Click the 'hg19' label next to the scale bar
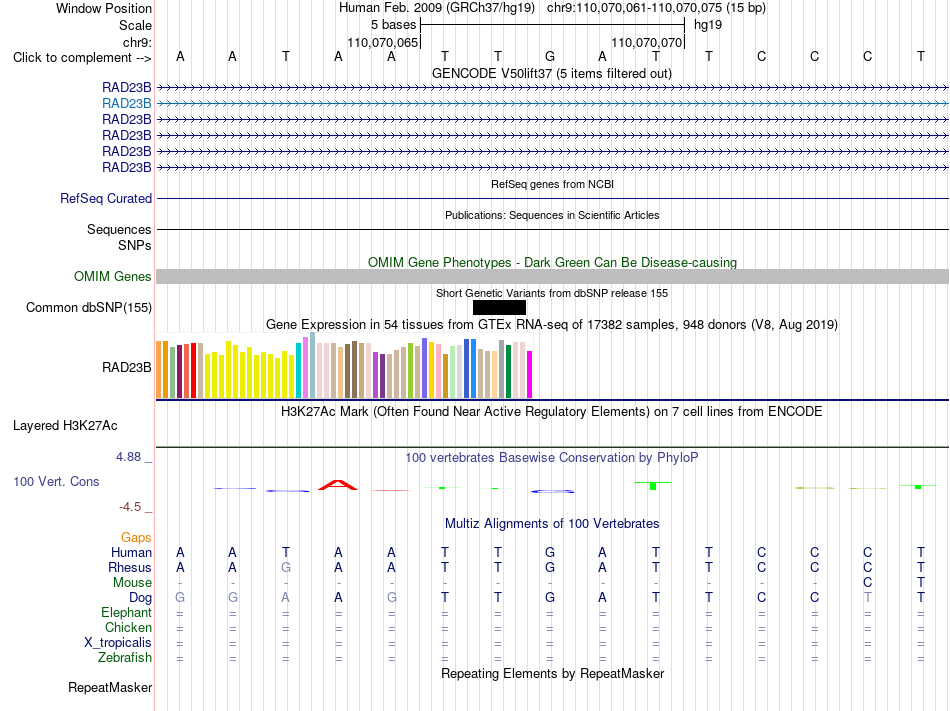This screenshot has width=950, height=711. pyautogui.click(x=708, y=25)
